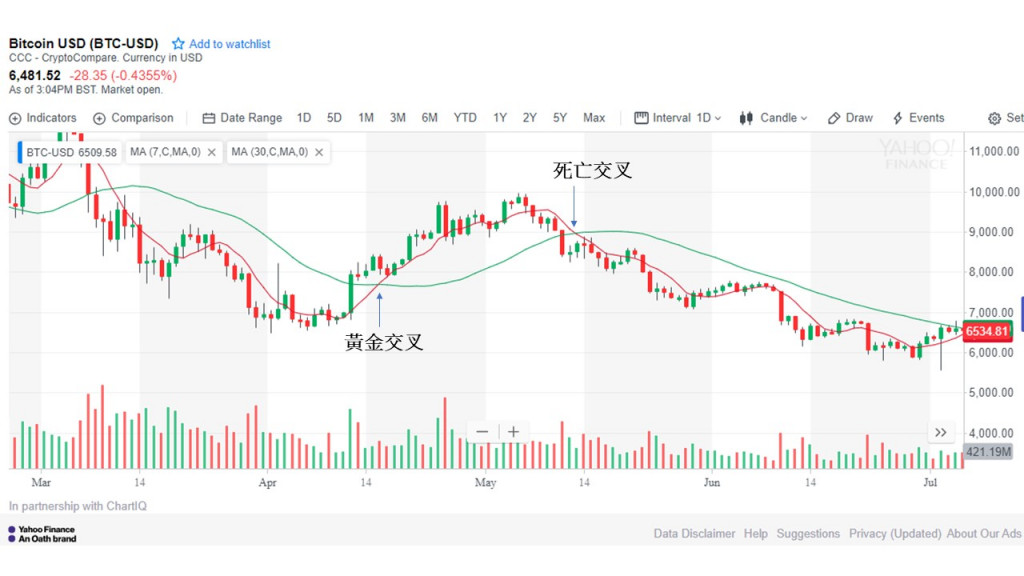This screenshot has height=576, width=1024.
Task: Click the 6534.81 current price tag
Action: tap(987, 331)
